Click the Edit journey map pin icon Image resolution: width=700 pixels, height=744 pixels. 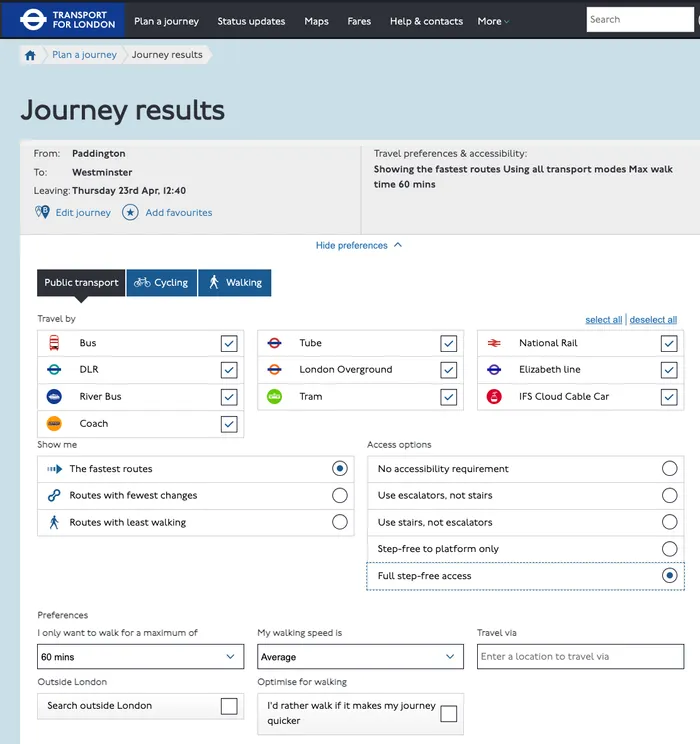coord(42,212)
